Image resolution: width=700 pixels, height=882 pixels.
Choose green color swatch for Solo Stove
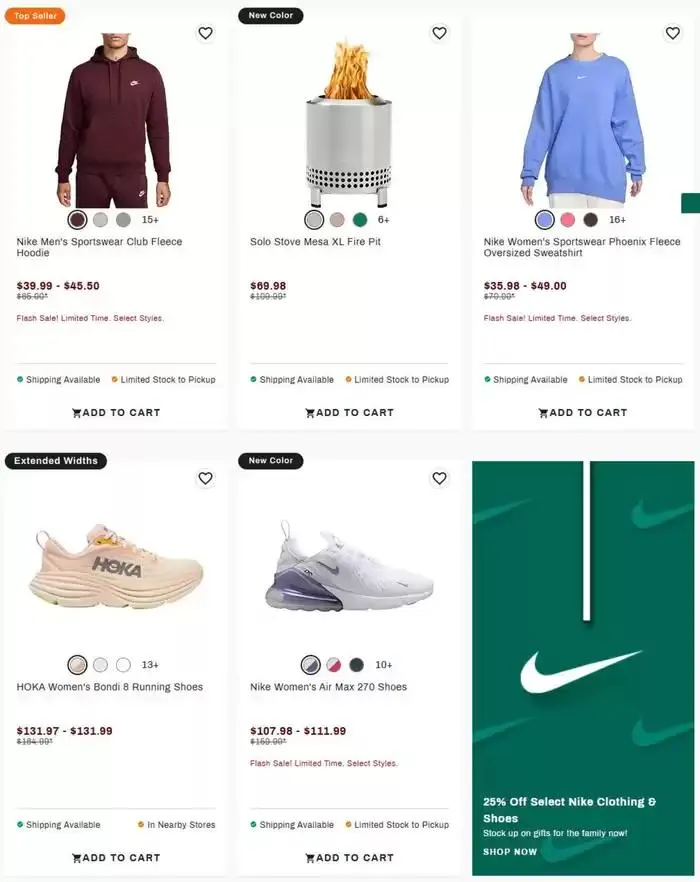click(360, 220)
